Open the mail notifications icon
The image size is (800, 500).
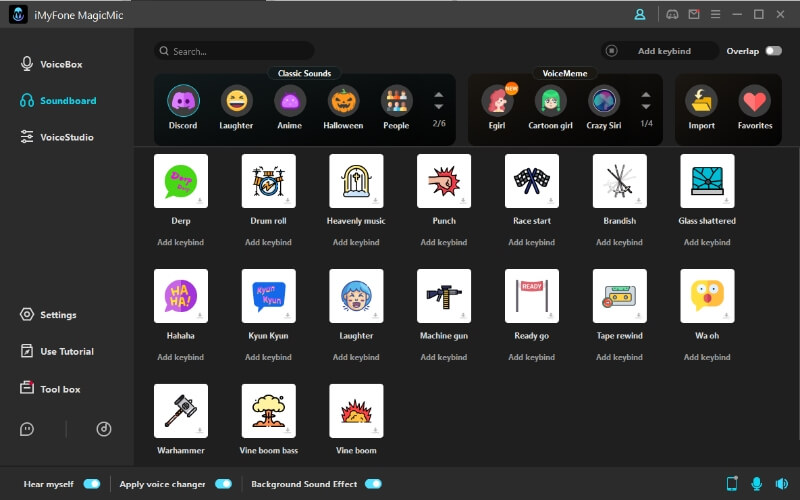[694, 14]
